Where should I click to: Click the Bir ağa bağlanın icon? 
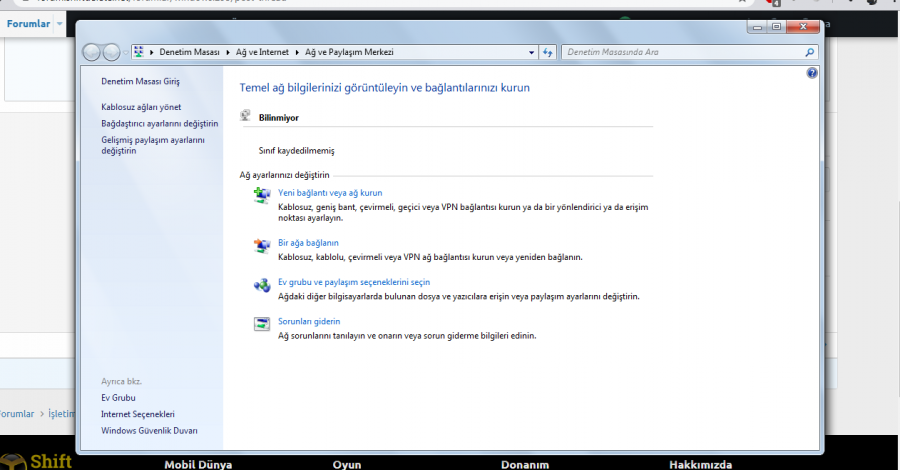coord(262,246)
